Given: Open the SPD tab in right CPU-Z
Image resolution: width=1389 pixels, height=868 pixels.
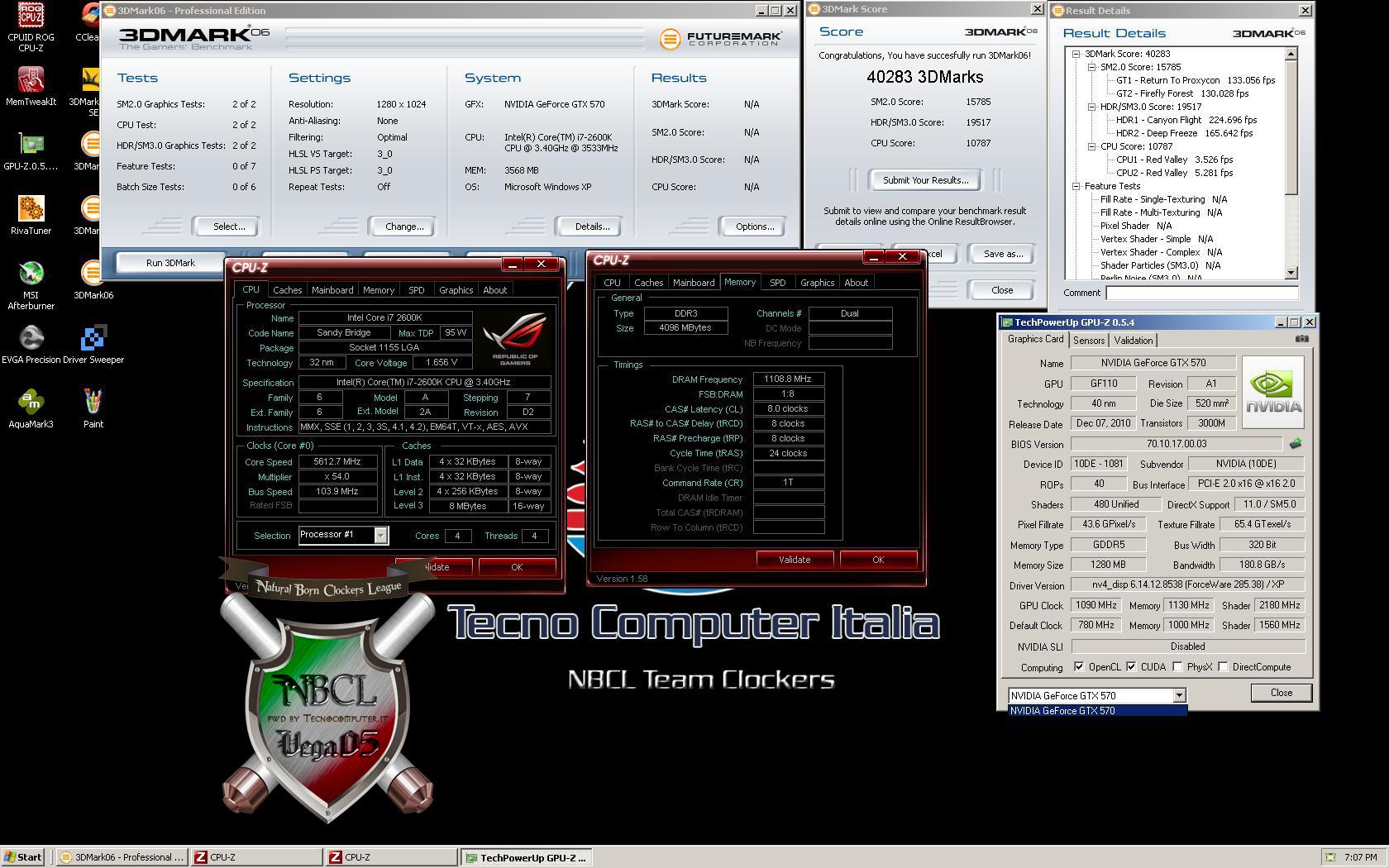Looking at the screenshot, I should [x=777, y=283].
